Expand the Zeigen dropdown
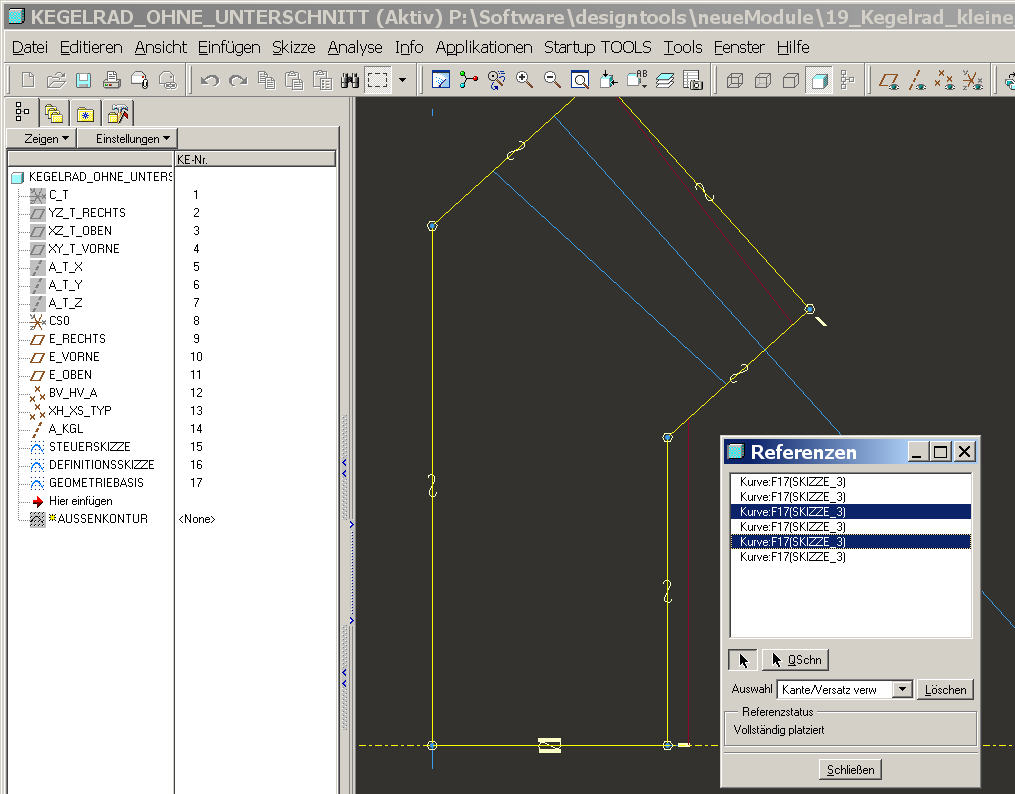 coord(46,138)
